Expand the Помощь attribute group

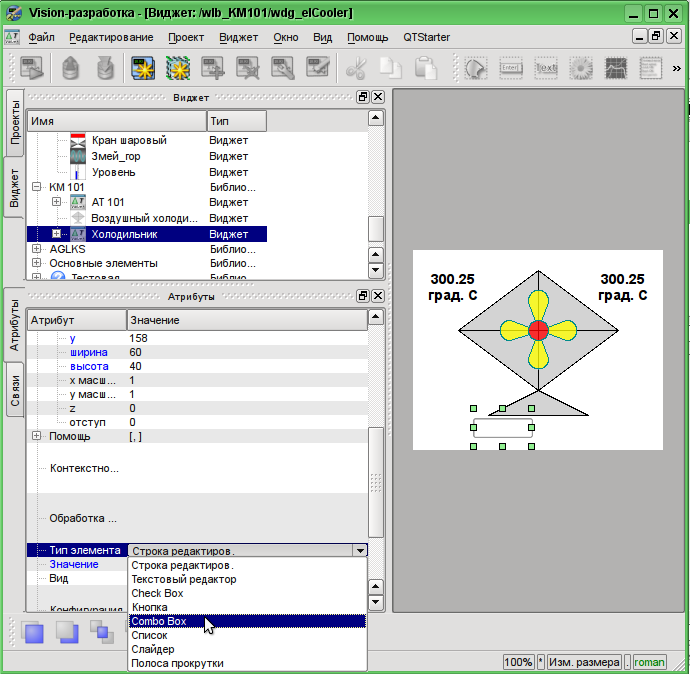[37, 436]
